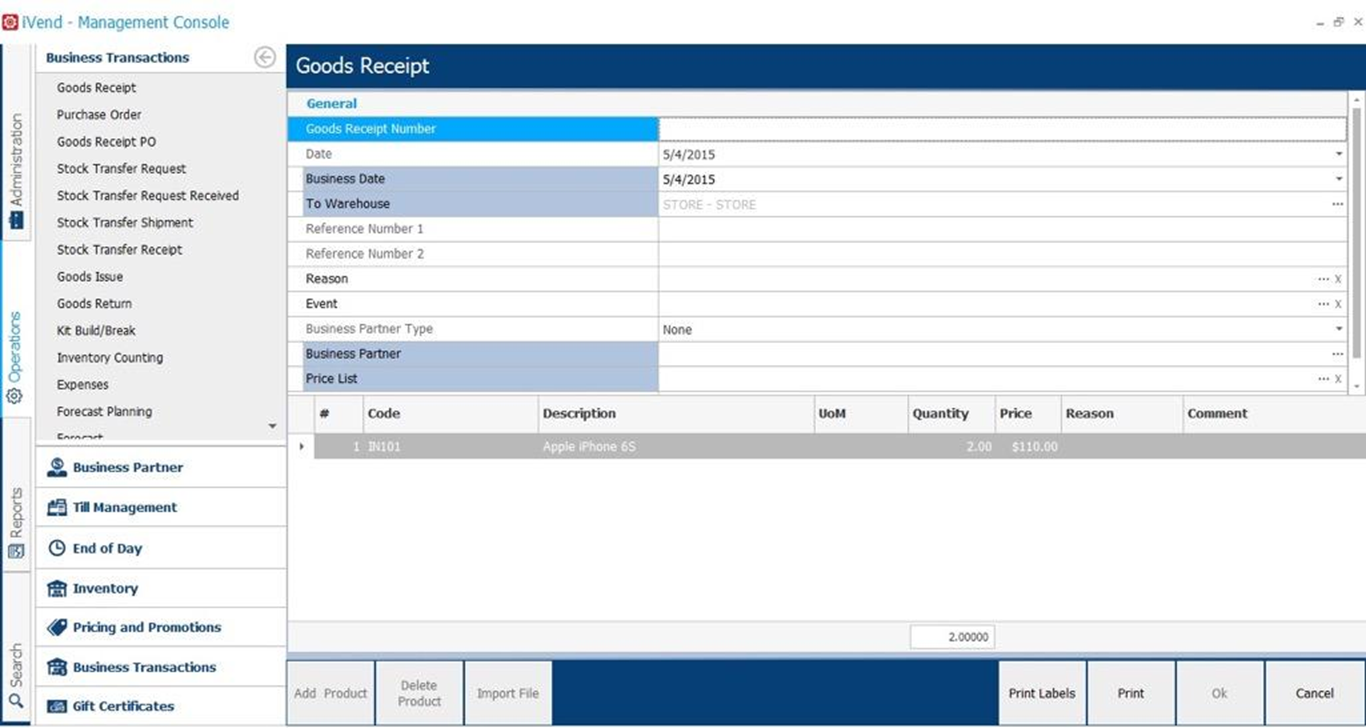Click the Gift Certificates icon
The image size is (1366, 728).
pos(57,706)
